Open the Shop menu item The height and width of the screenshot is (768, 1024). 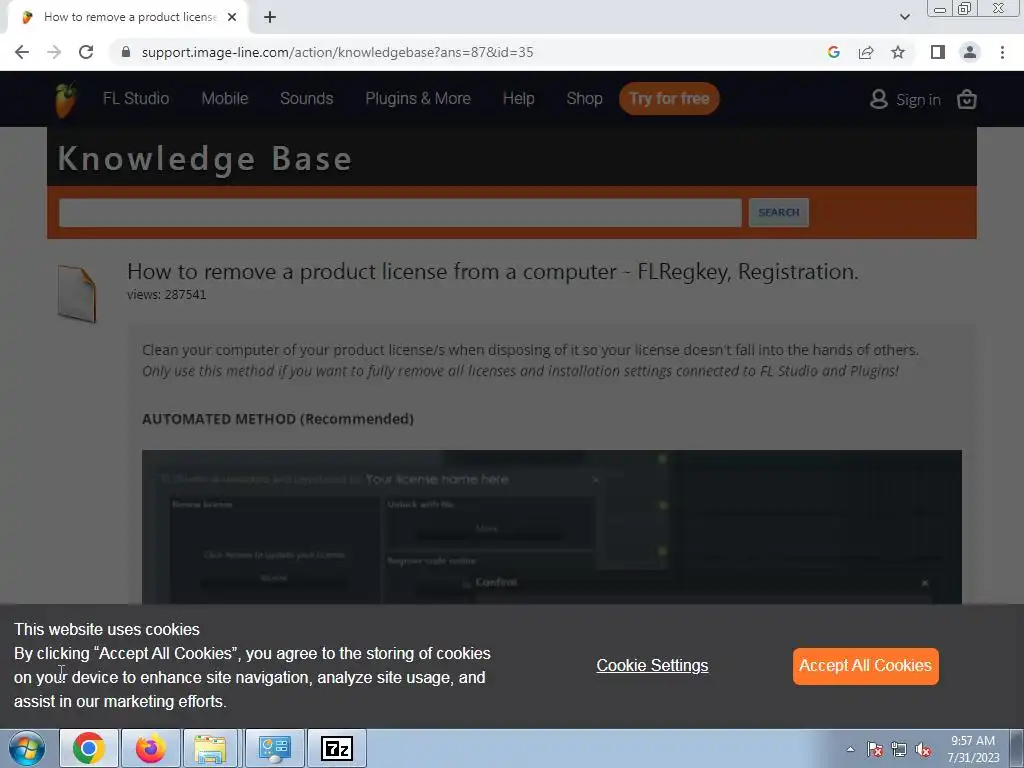pos(584,99)
